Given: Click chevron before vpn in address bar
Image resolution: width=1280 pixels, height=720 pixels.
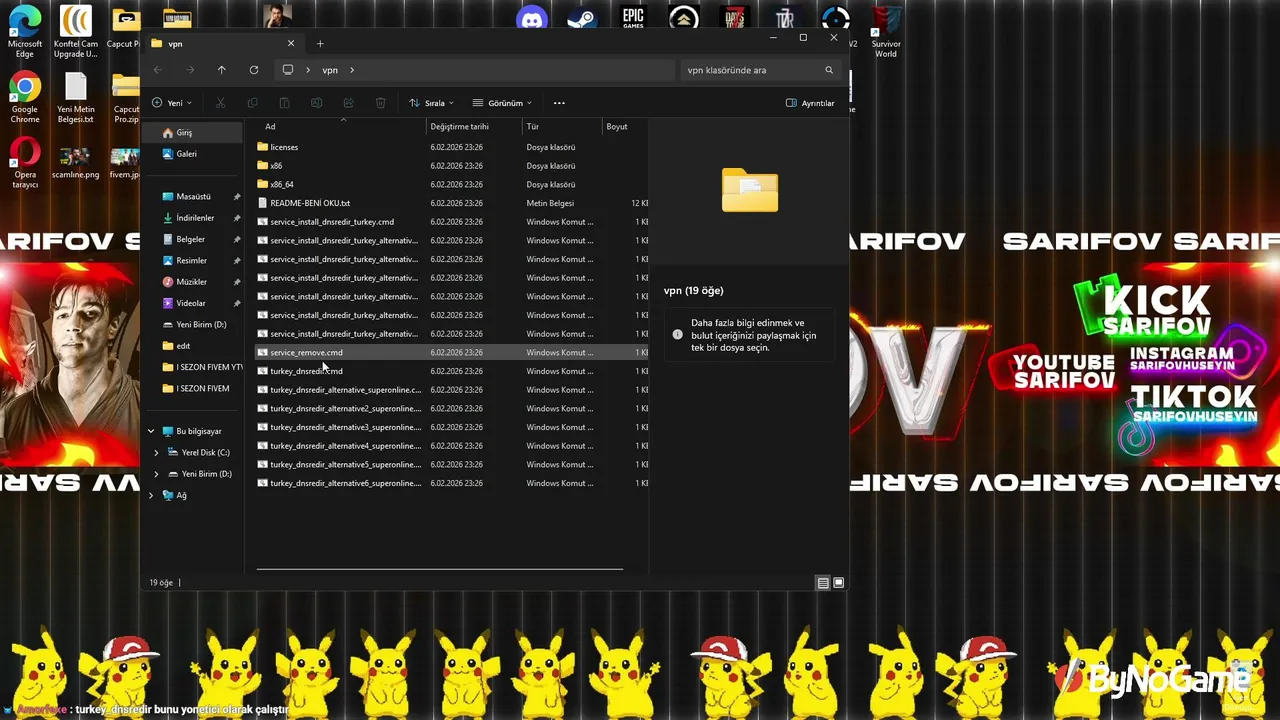Looking at the screenshot, I should click(x=308, y=70).
